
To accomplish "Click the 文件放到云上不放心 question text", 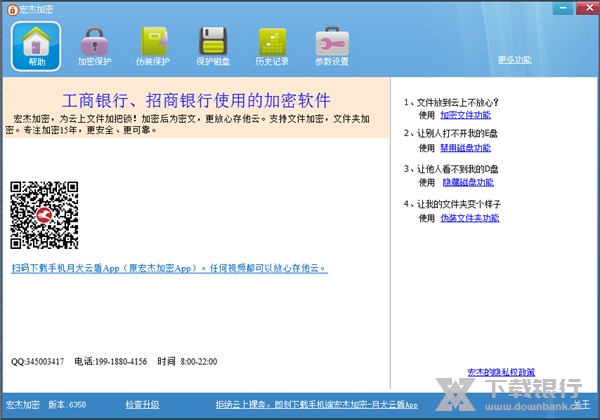I will (x=452, y=103).
